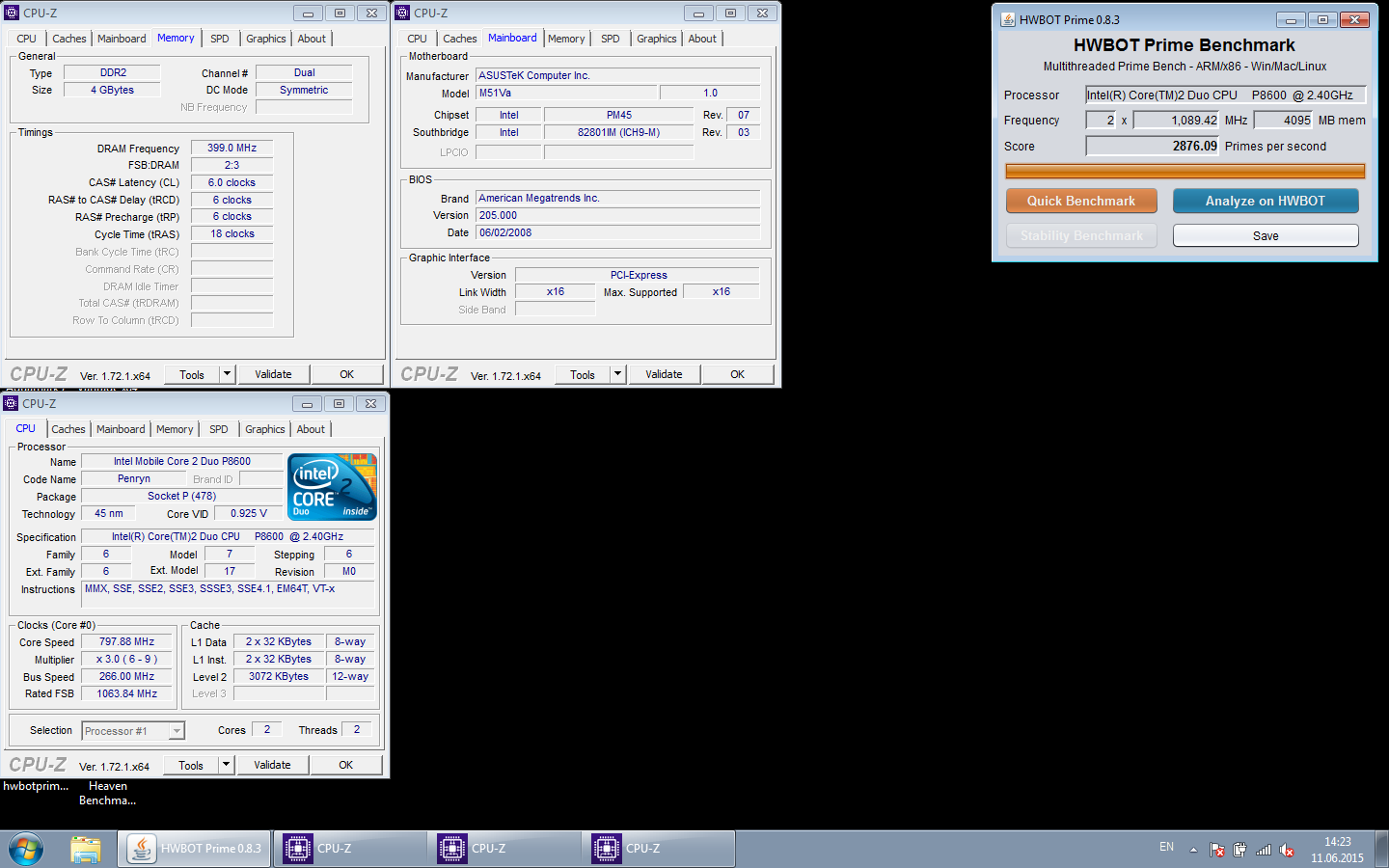The height and width of the screenshot is (868, 1389).
Task: Show hidden system tray icons arrow
Action: click(1193, 850)
